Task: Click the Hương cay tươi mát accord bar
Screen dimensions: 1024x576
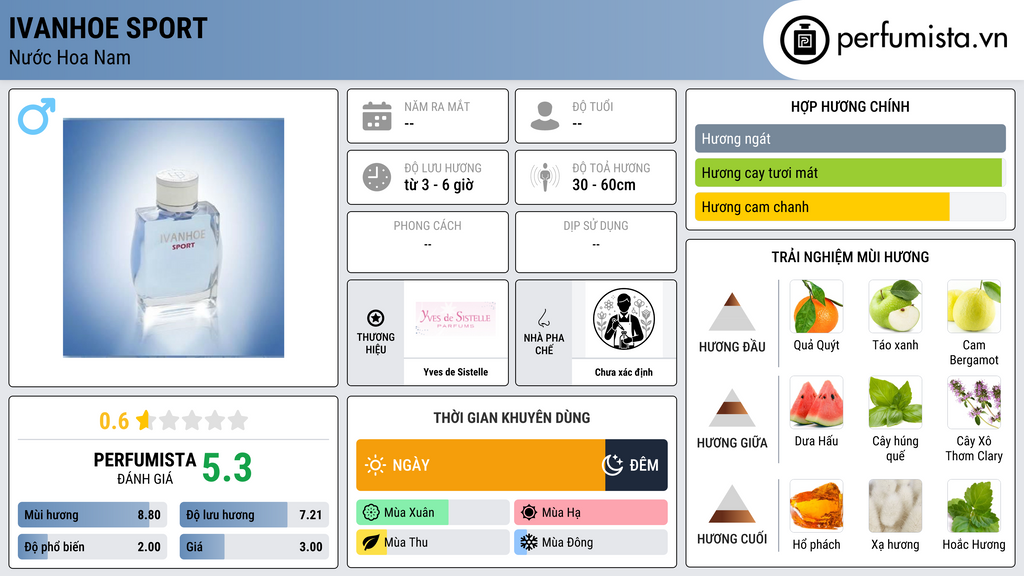Action: tap(850, 172)
